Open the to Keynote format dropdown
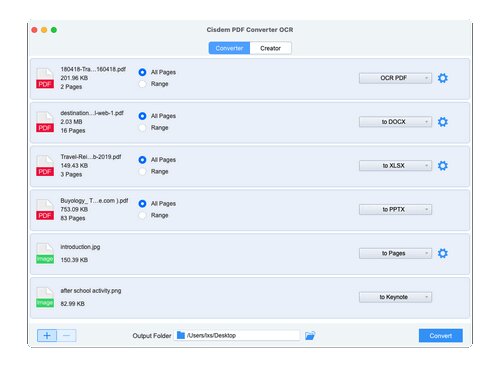The height and width of the screenshot is (384, 500). click(395, 297)
